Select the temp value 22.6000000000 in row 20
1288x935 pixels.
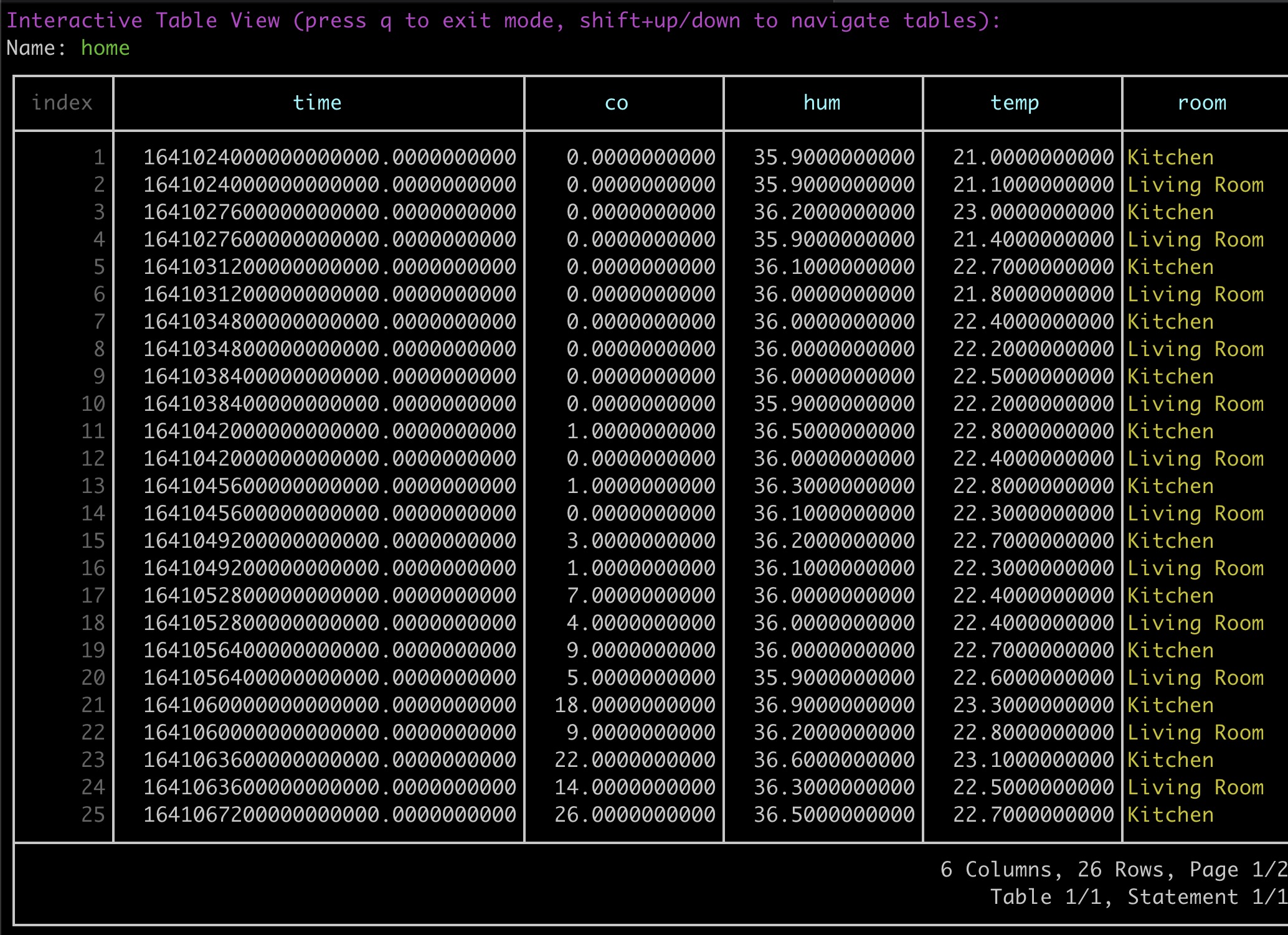pyautogui.click(x=1034, y=677)
